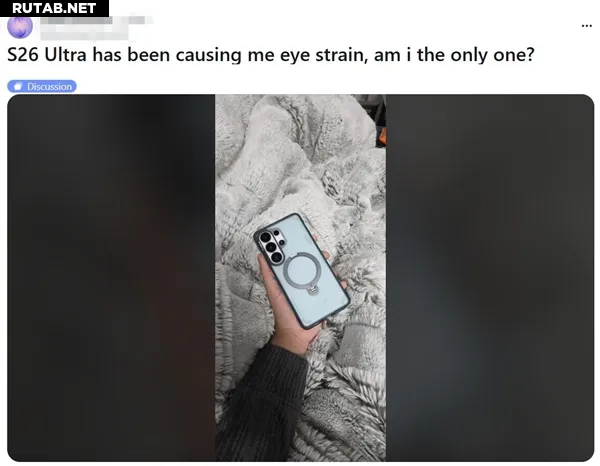
Task: Open the poster's purple avatar
Action: tap(20, 27)
